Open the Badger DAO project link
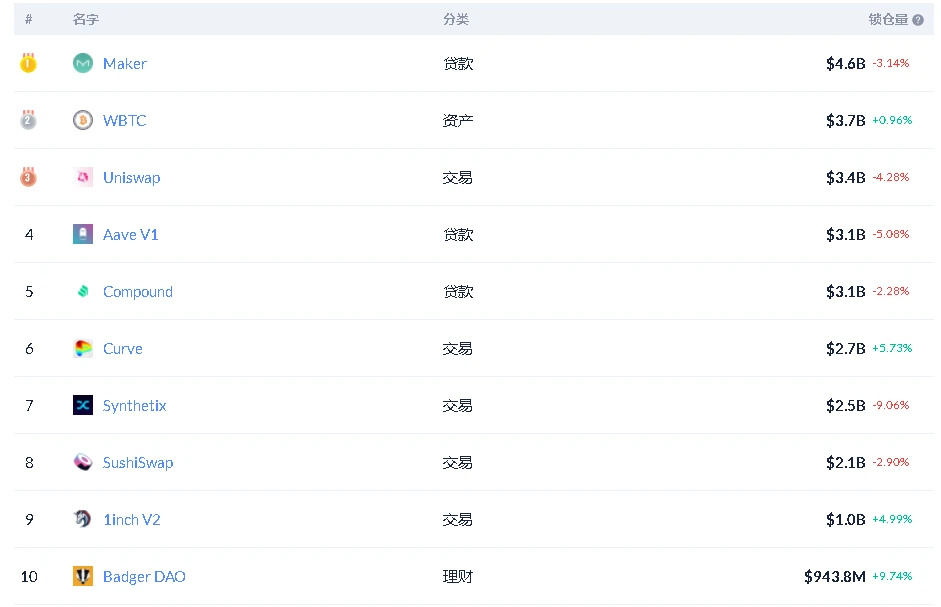The width and height of the screenshot is (941, 607). pos(144,576)
